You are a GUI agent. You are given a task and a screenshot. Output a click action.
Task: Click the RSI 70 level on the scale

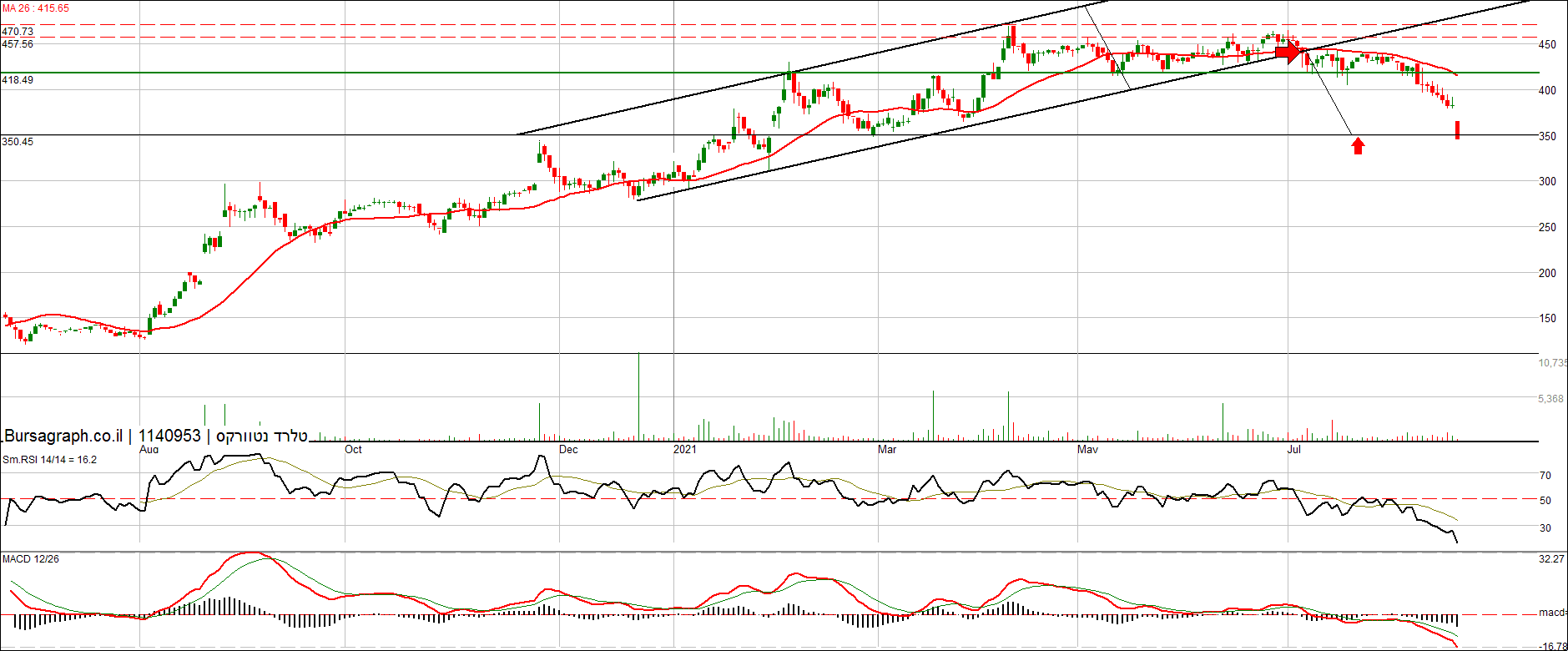coord(1545,476)
